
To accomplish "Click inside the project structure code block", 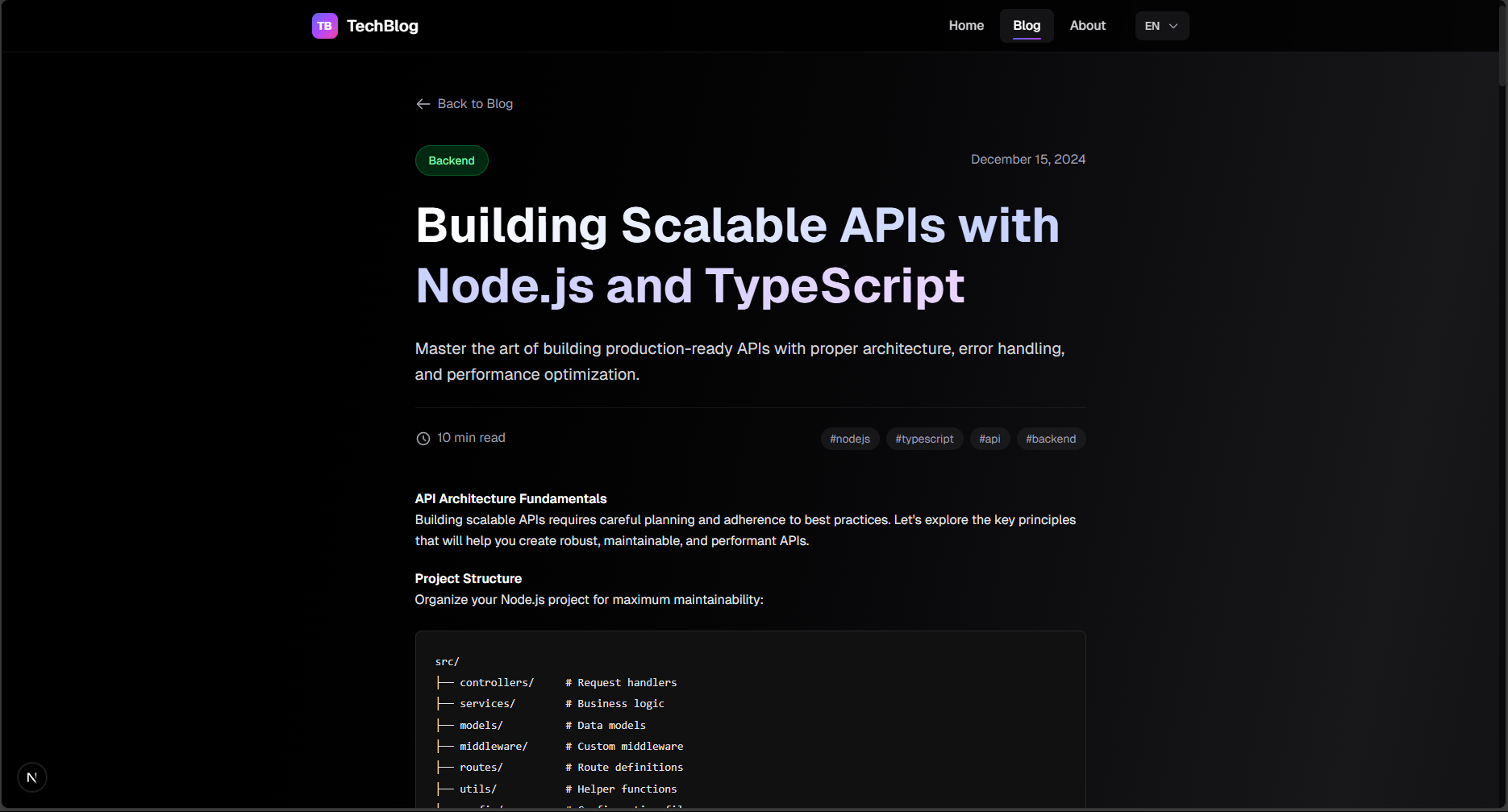I will click(x=750, y=718).
